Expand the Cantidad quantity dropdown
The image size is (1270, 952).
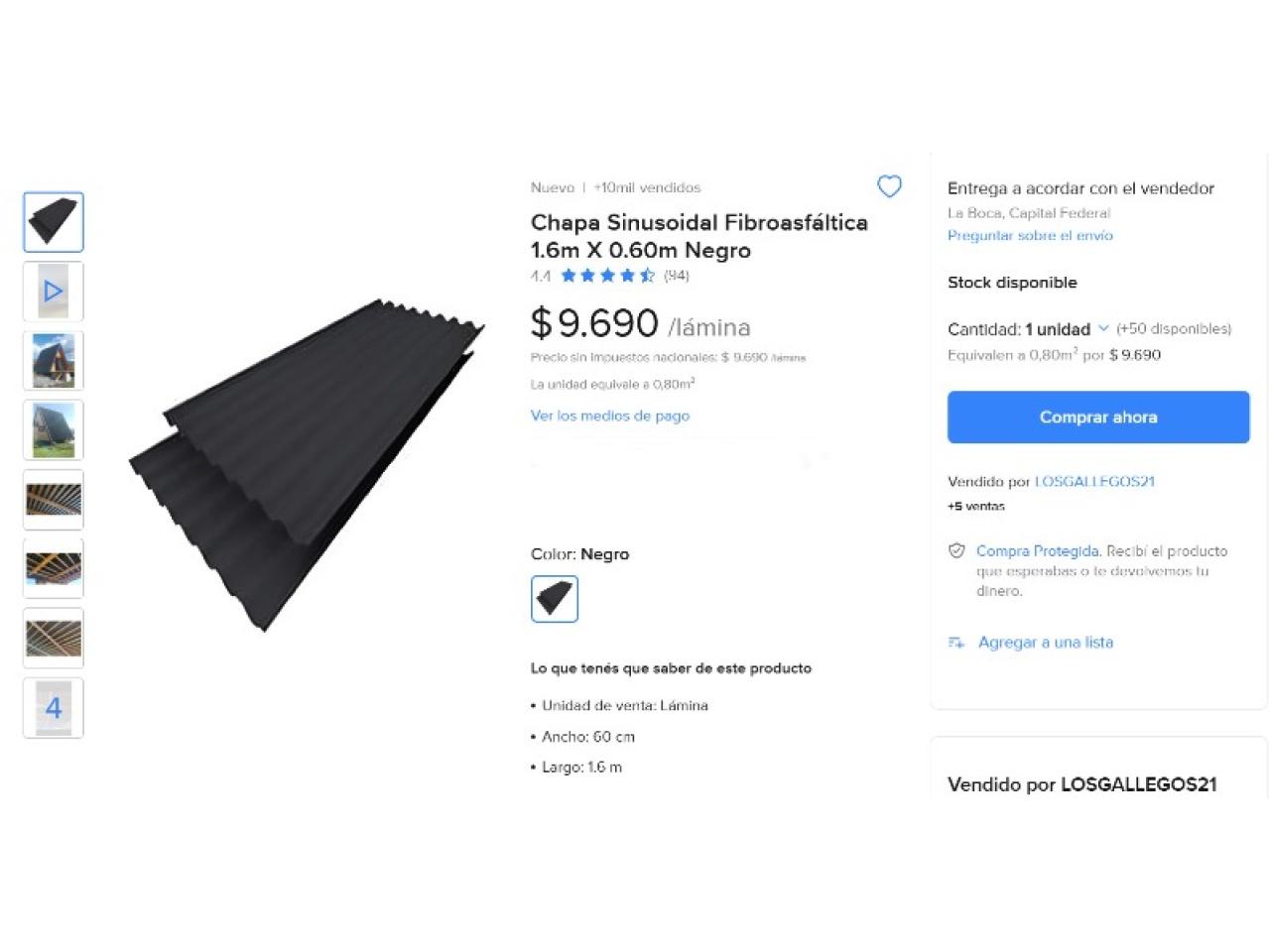click(x=1103, y=328)
